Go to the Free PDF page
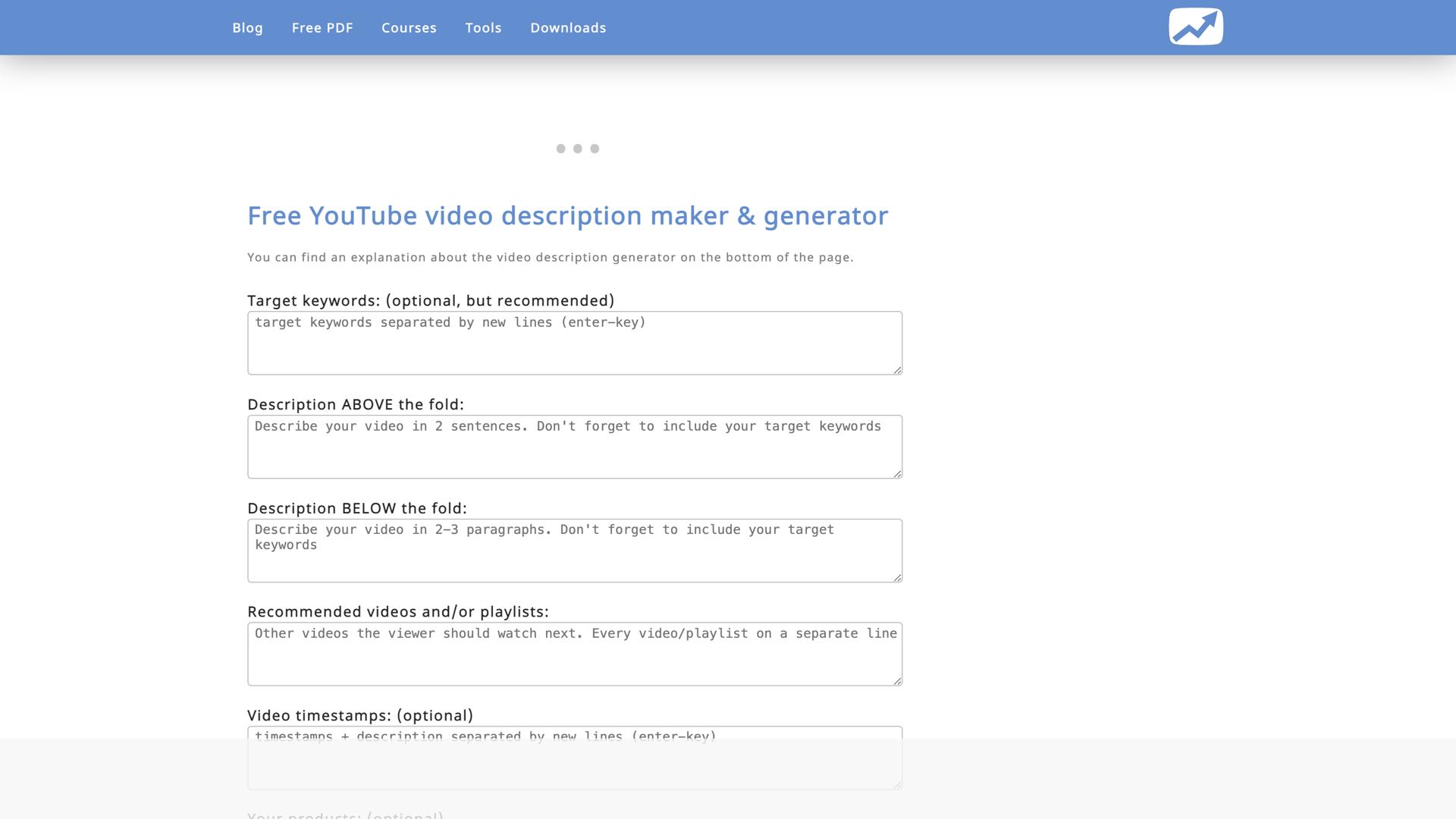 click(322, 28)
